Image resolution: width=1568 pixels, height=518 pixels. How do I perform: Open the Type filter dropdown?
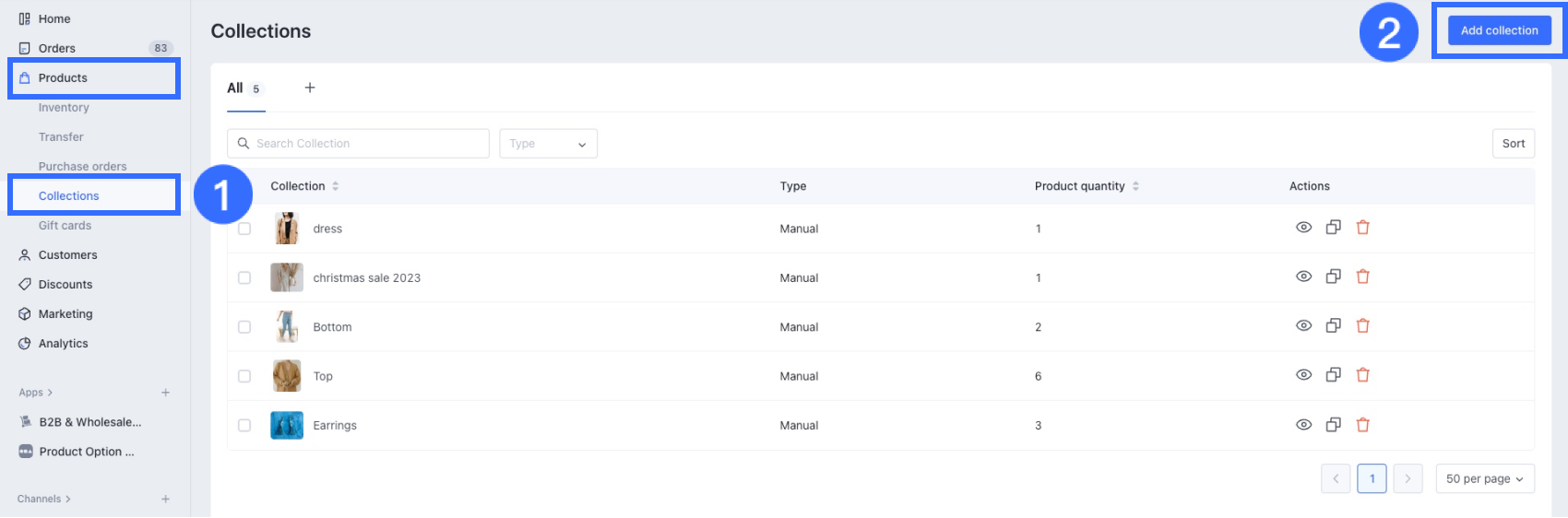(x=548, y=144)
